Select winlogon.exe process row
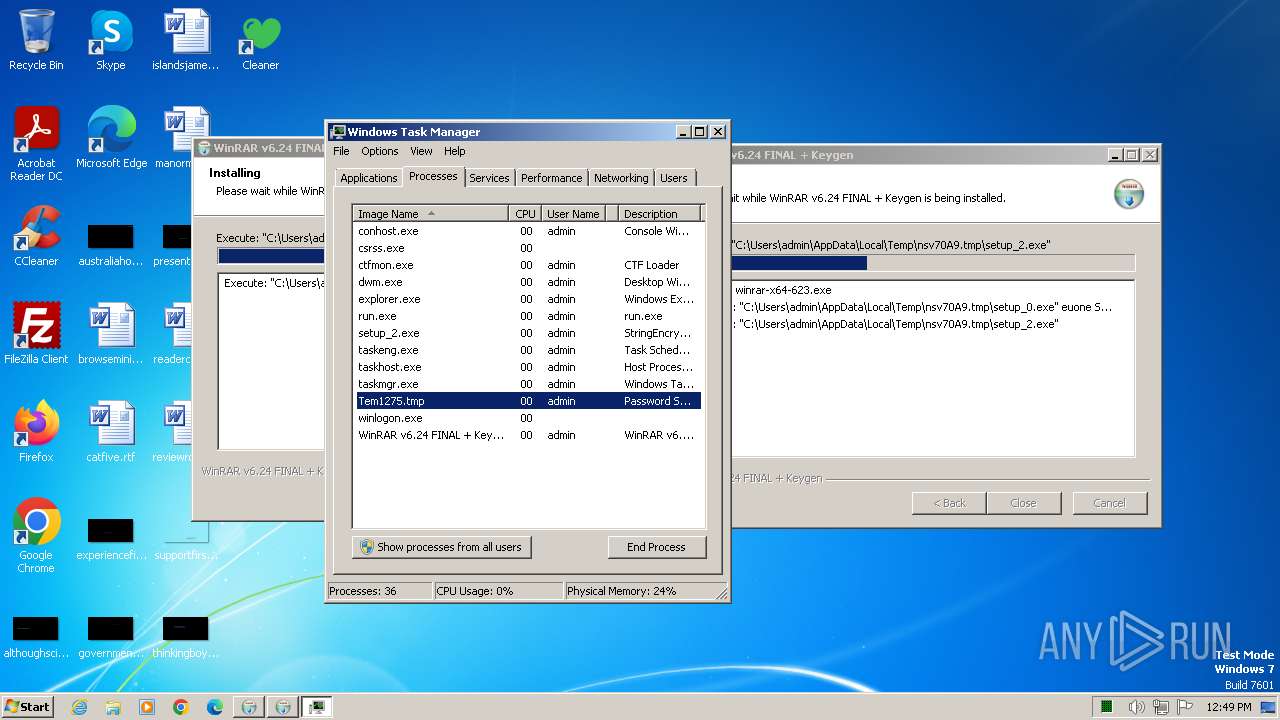The height and width of the screenshot is (720, 1280). 527,418
